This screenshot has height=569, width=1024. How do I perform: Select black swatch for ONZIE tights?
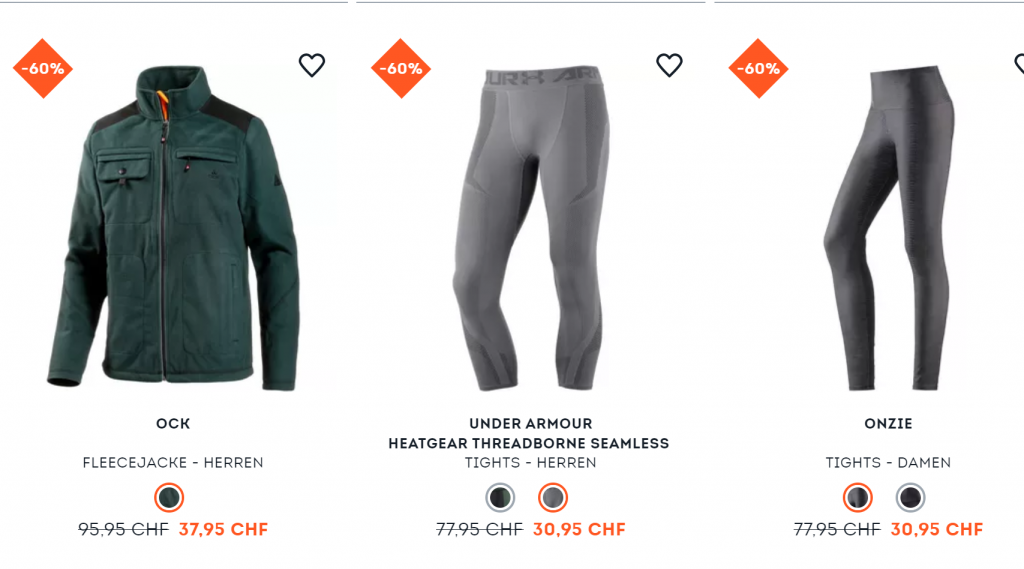[910, 498]
